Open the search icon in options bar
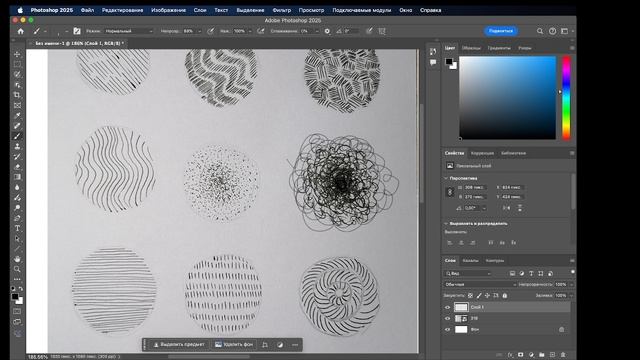This screenshot has width=640, height=360. coord(540,31)
